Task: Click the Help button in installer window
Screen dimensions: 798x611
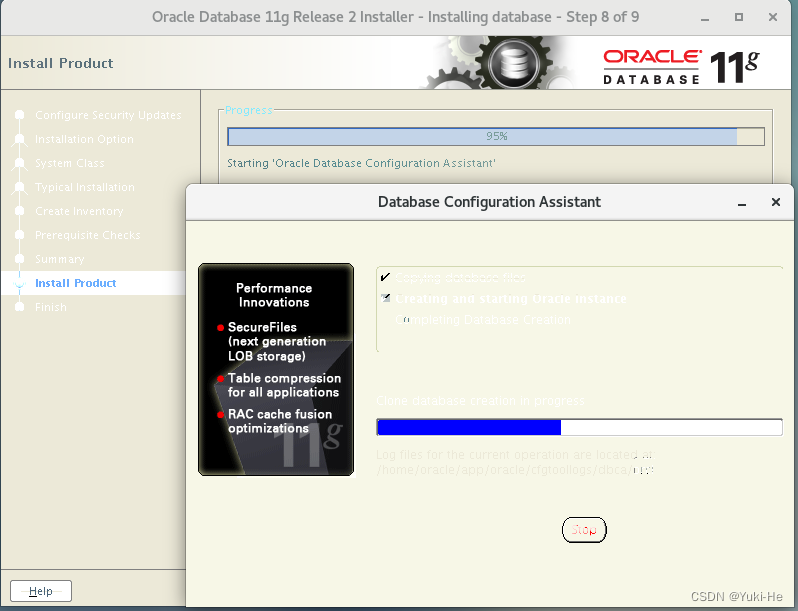Action: click(x=41, y=591)
